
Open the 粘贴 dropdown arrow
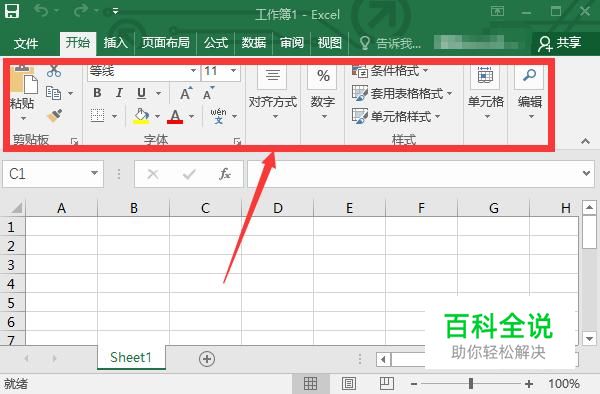point(23,119)
